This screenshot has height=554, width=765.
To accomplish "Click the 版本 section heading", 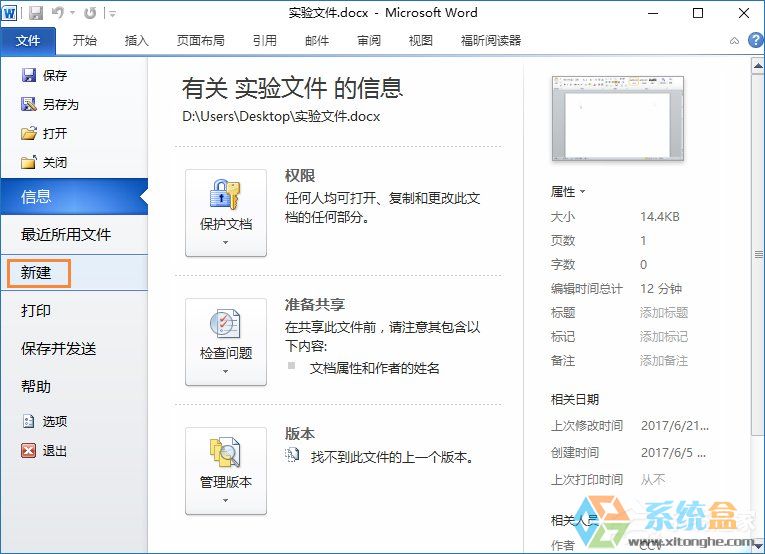I will tap(300, 434).
